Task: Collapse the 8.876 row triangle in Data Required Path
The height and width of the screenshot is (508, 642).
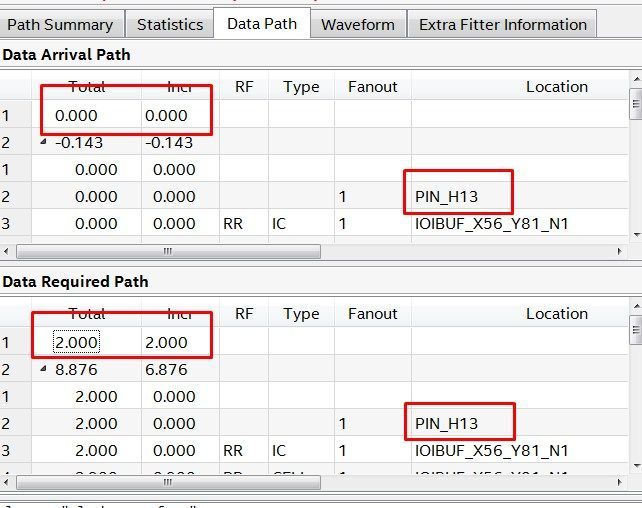Action: [x=43, y=369]
